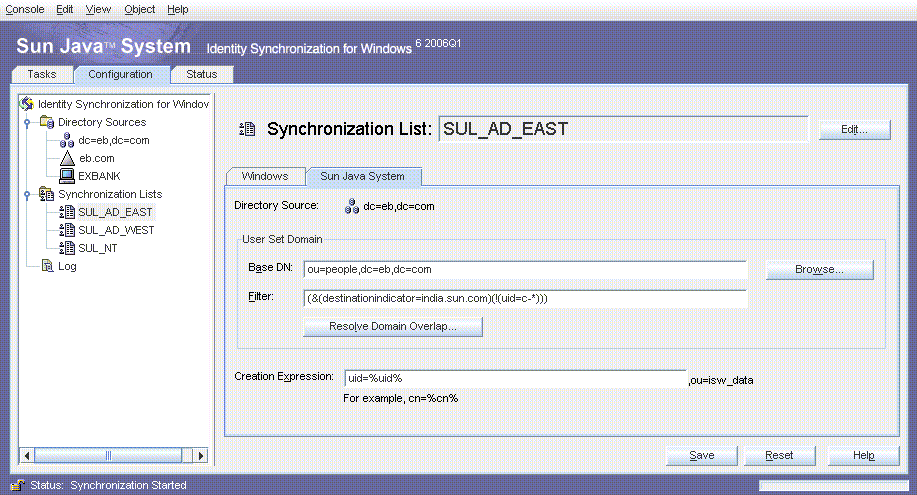917x495 pixels.
Task: Switch to the Configuration tab
Action: pos(120,74)
